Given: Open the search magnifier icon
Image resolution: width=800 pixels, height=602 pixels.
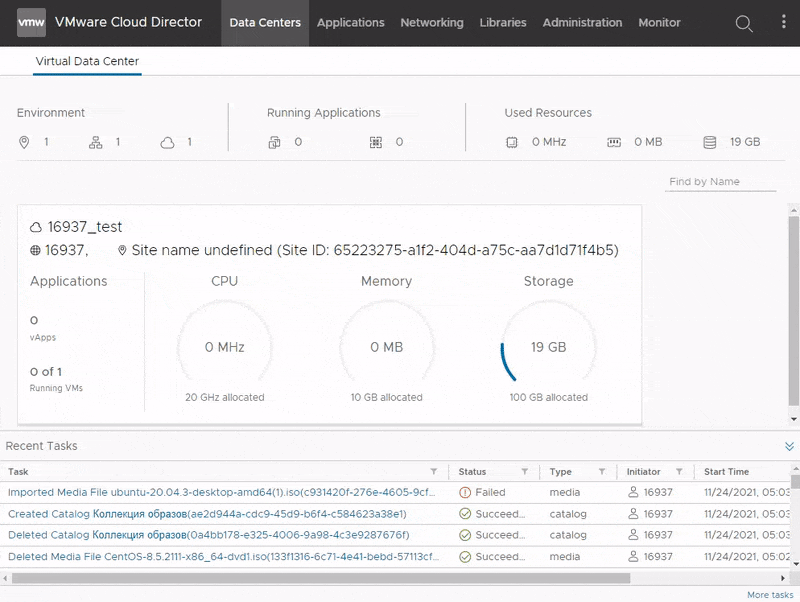Looking at the screenshot, I should click(x=744, y=23).
